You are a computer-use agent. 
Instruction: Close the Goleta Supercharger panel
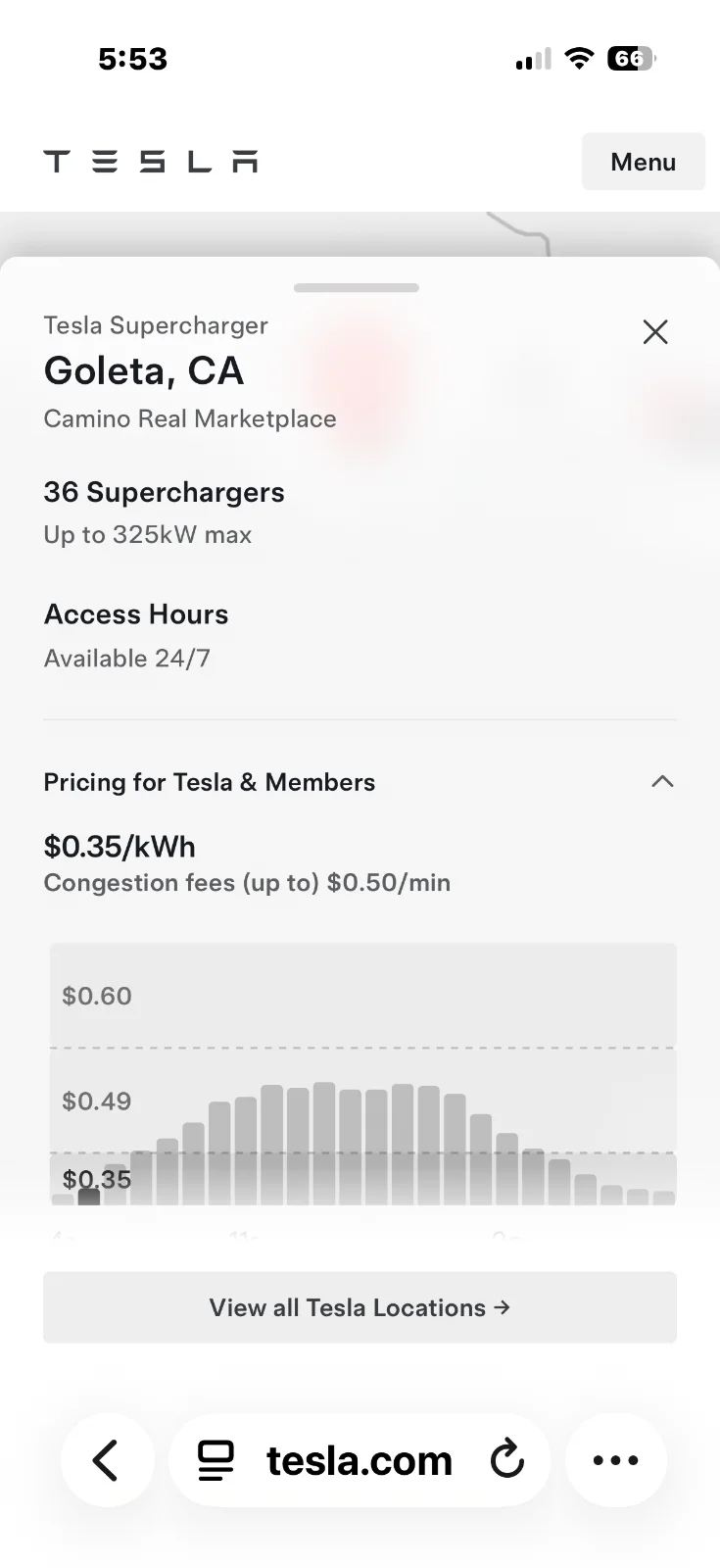point(655,332)
